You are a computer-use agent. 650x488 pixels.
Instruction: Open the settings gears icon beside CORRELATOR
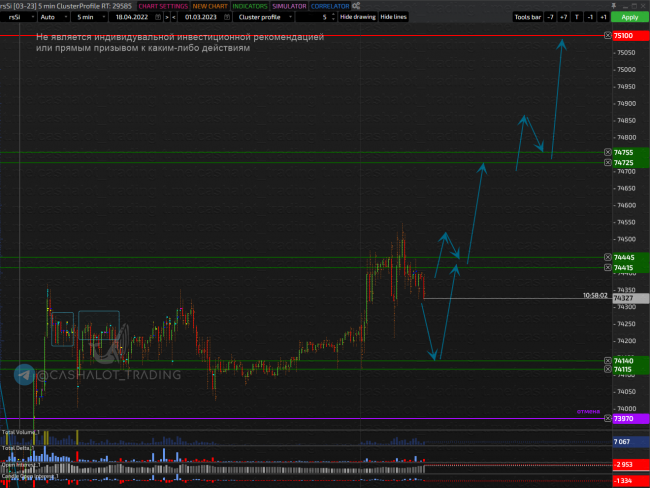(x=356, y=6)
